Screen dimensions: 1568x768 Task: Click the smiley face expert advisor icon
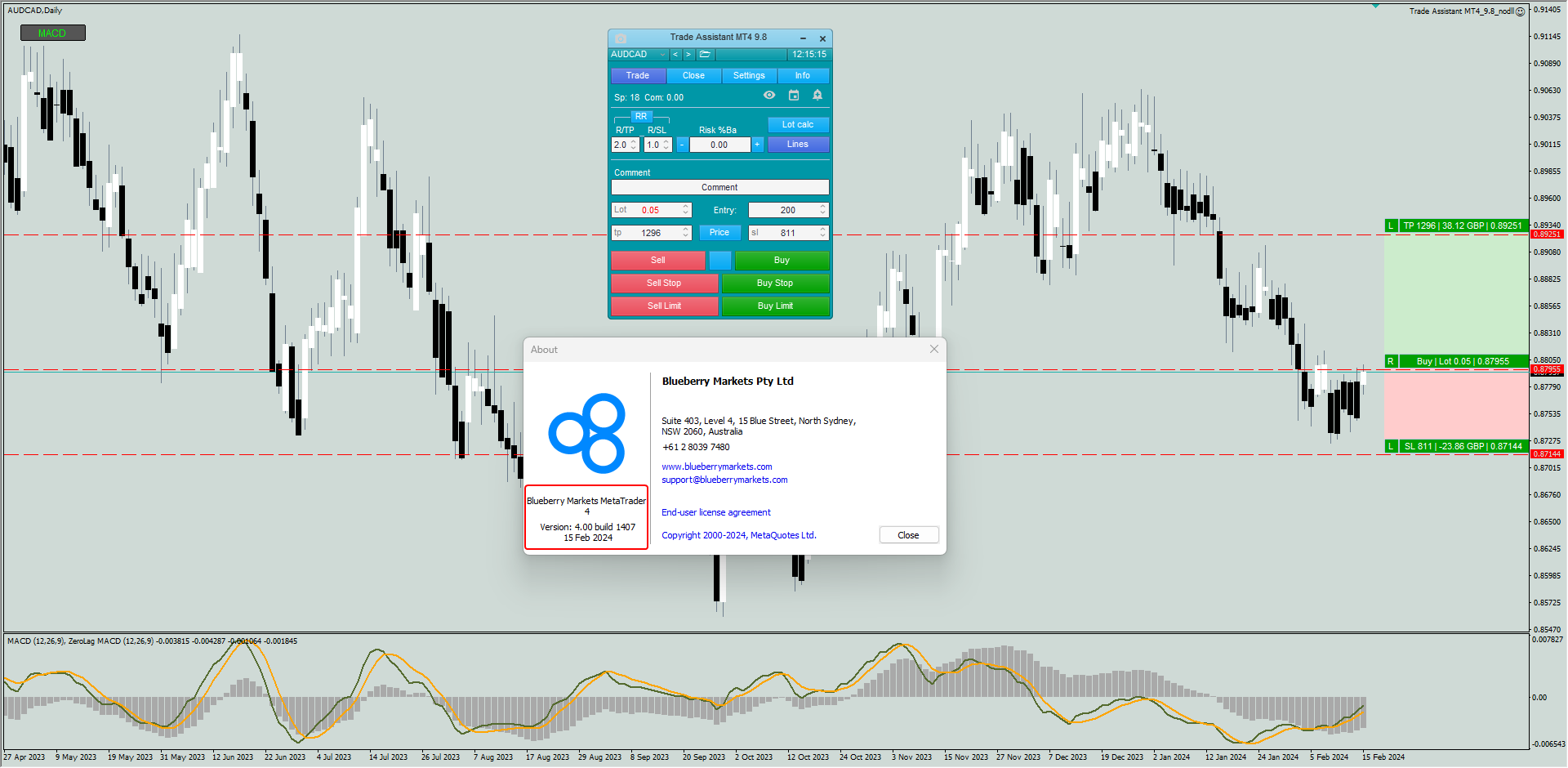1521,11
